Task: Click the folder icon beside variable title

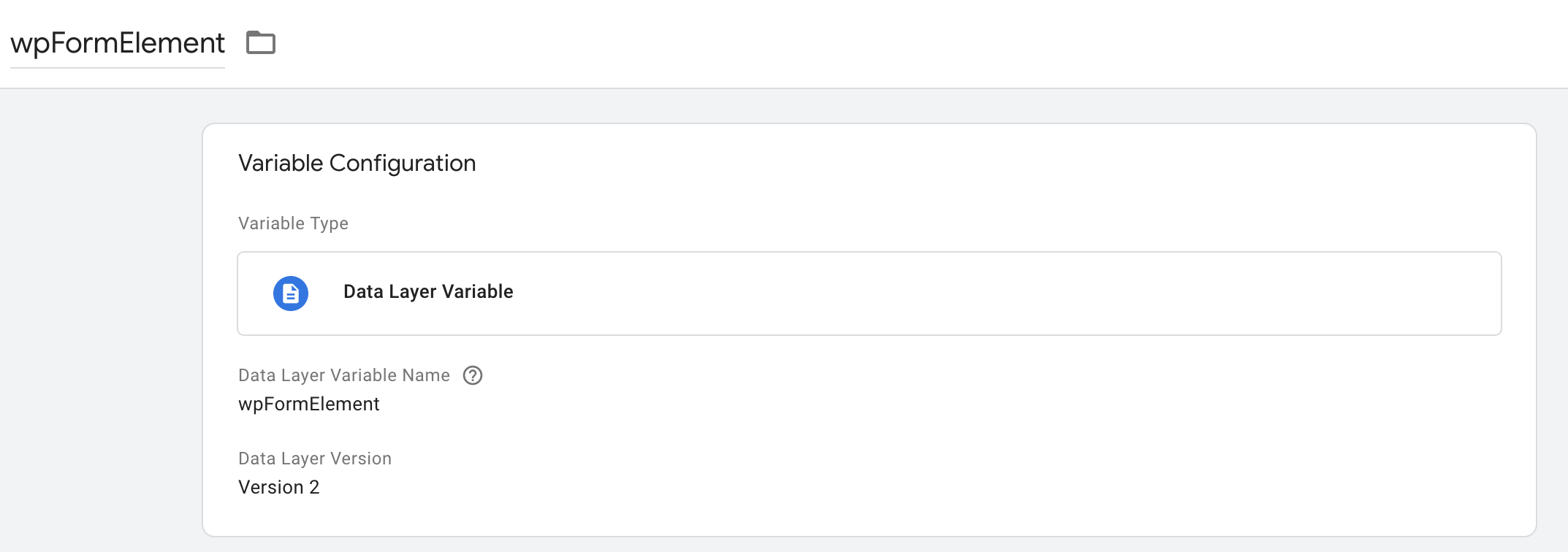Action: [260, 43]
